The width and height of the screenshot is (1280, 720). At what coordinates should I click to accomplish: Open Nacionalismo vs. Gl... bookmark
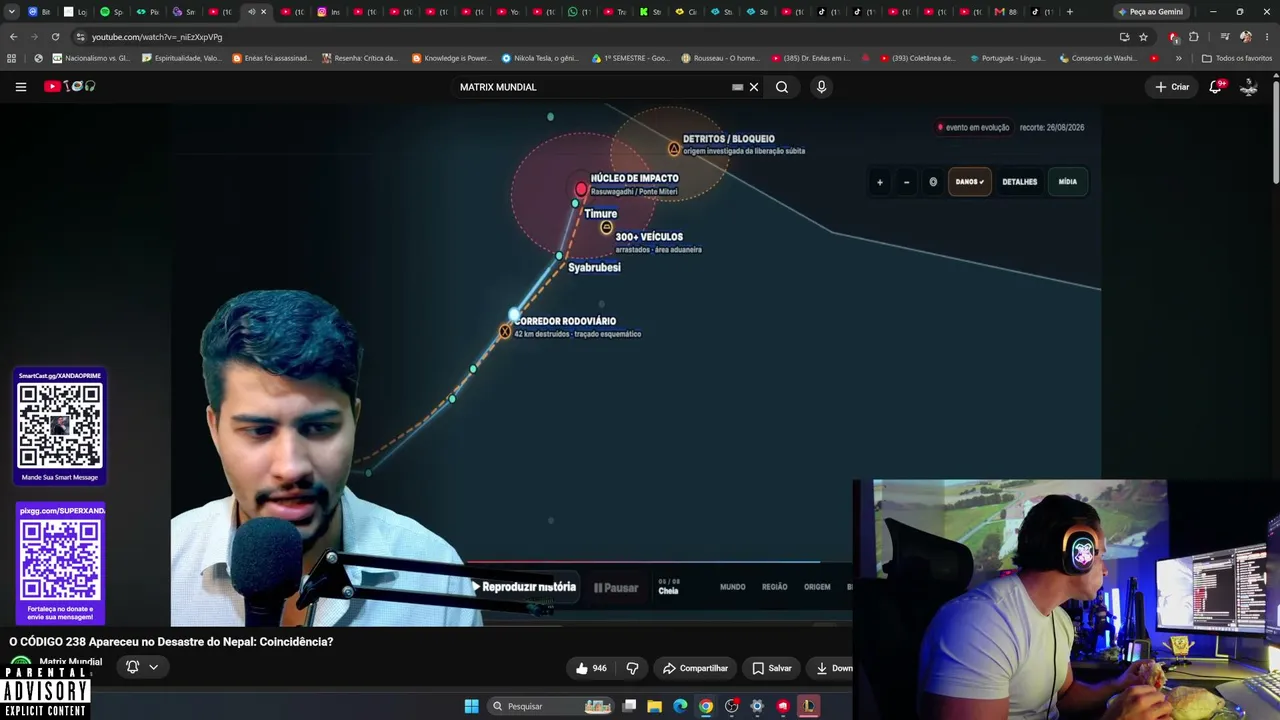click(x=90, y=58)
